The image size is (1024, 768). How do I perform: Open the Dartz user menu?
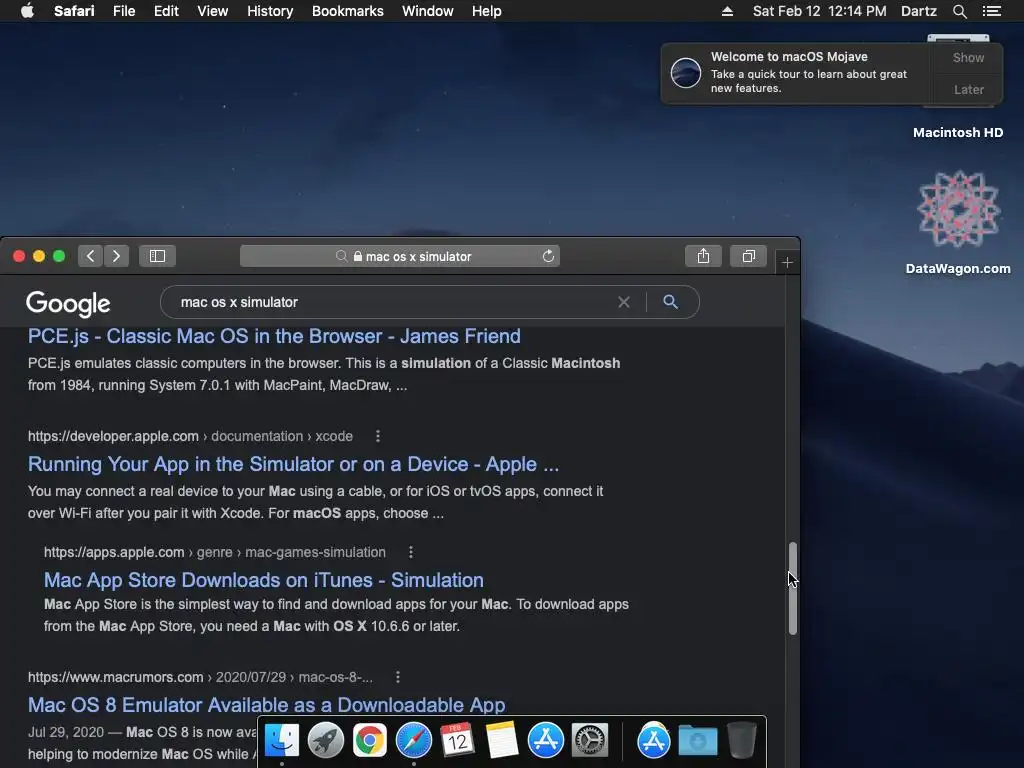click(x=919, y=11)
